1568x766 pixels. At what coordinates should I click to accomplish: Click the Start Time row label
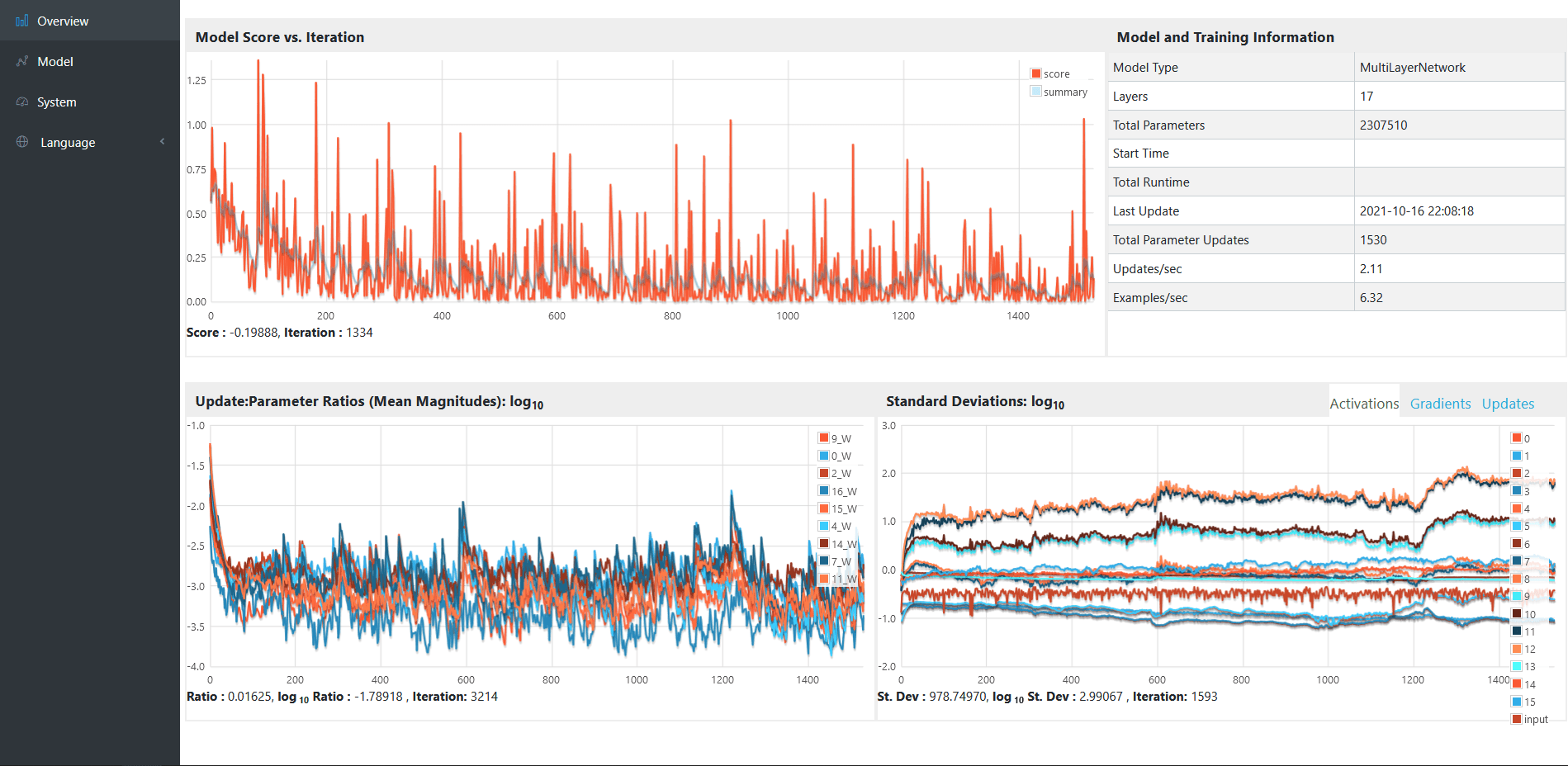(x=1140, y=154)
